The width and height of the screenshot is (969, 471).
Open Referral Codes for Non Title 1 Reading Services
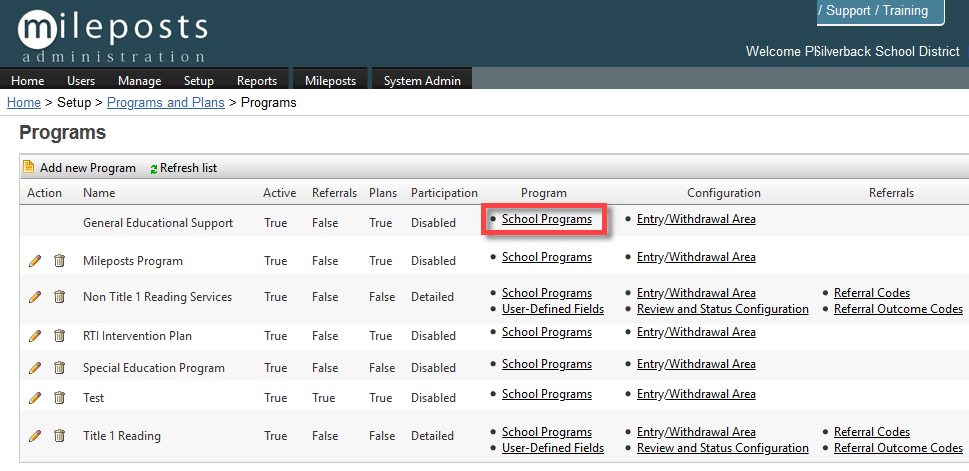pos(872,293)
